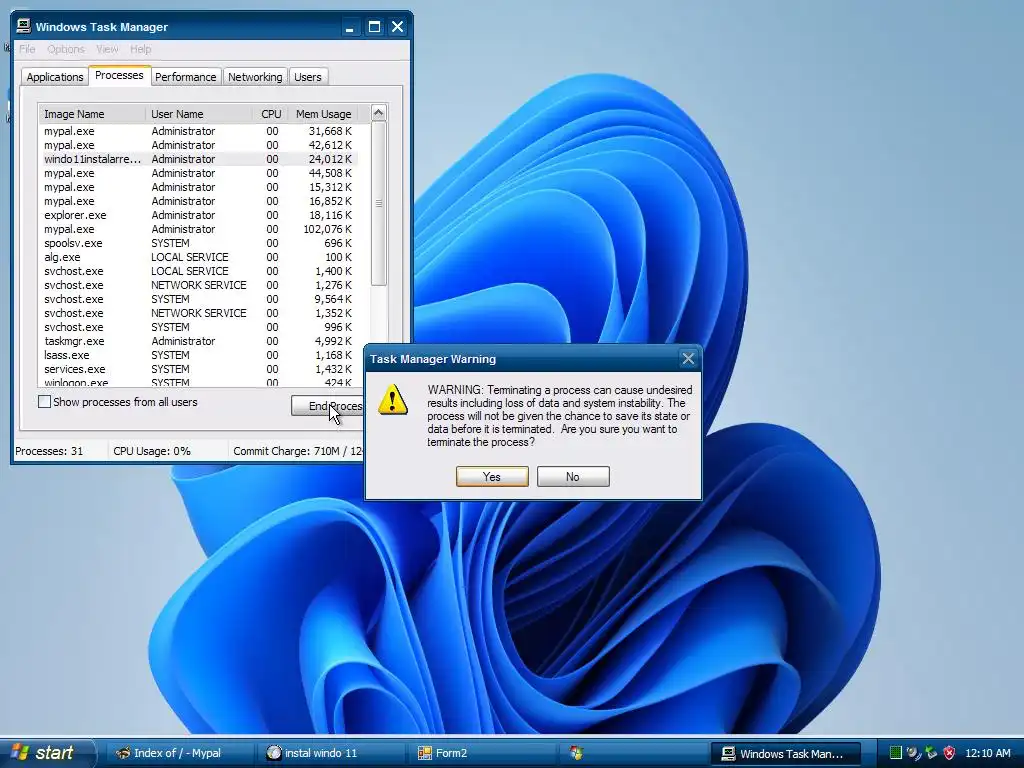The height and width of the screenshot is (768, 1024).
Task: Select the taskmgr.exe process
Action: 198,341
